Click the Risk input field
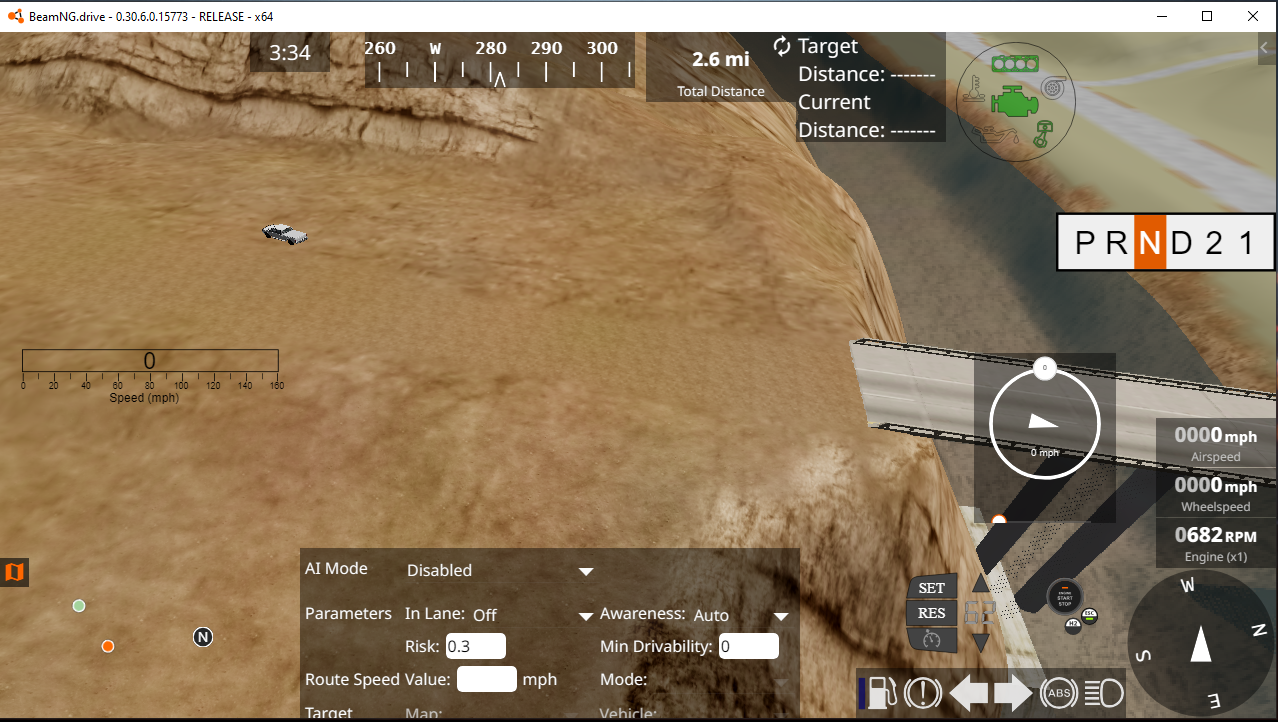The width and height of the screenshot is (1278, 722). coord(476,646)
